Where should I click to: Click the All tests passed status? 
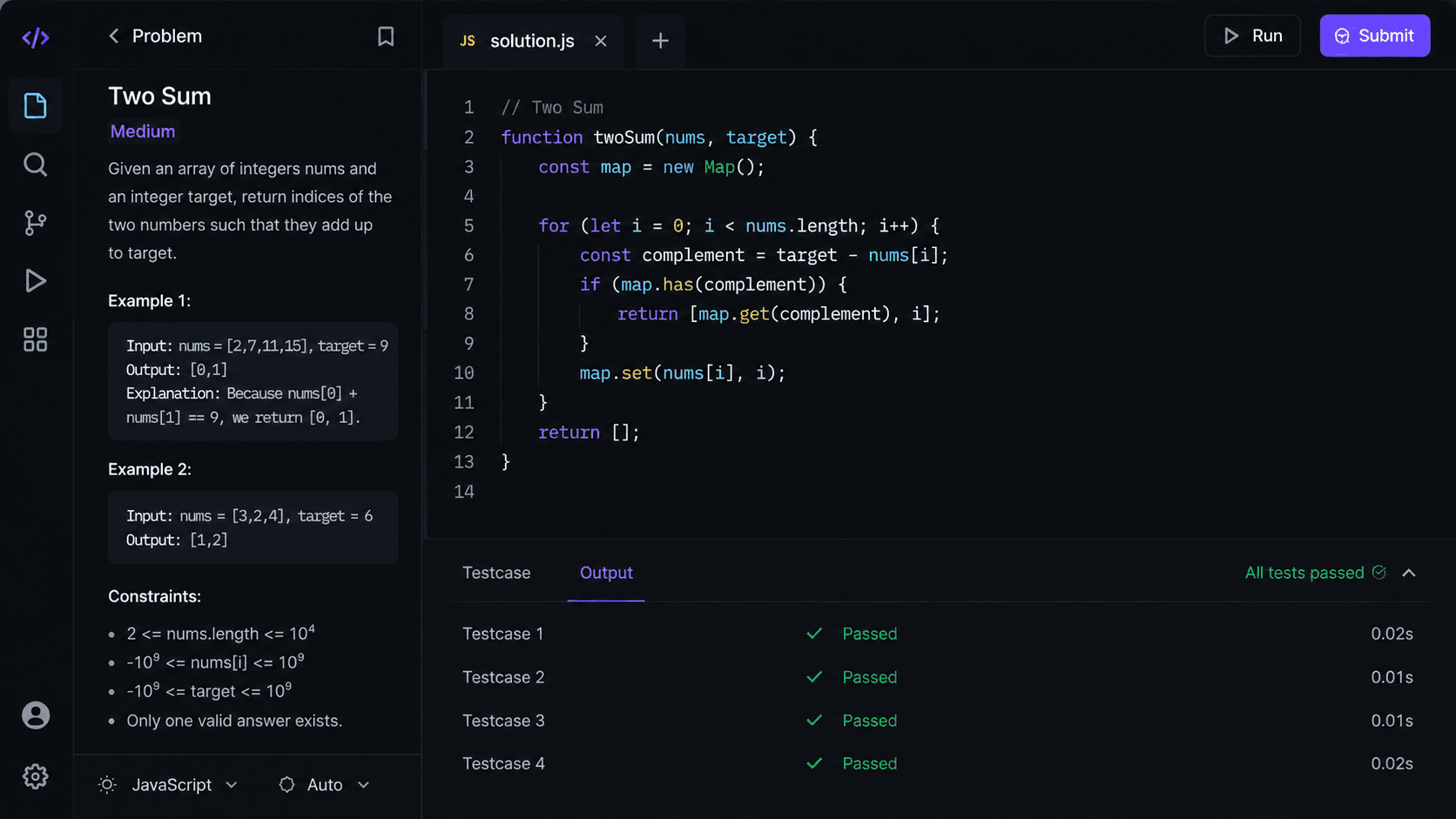click(x=1315, y=573)
